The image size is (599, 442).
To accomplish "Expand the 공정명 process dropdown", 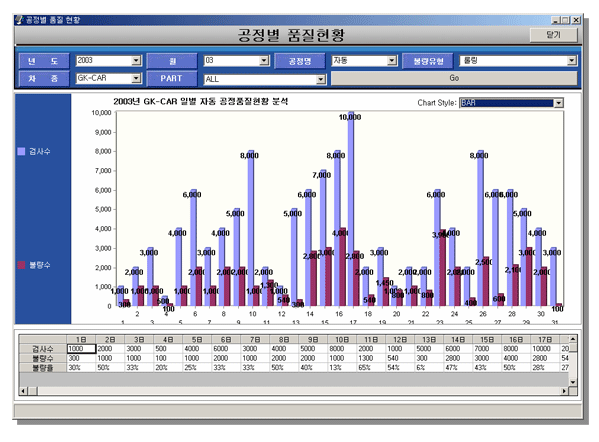I will coord(392,60).
